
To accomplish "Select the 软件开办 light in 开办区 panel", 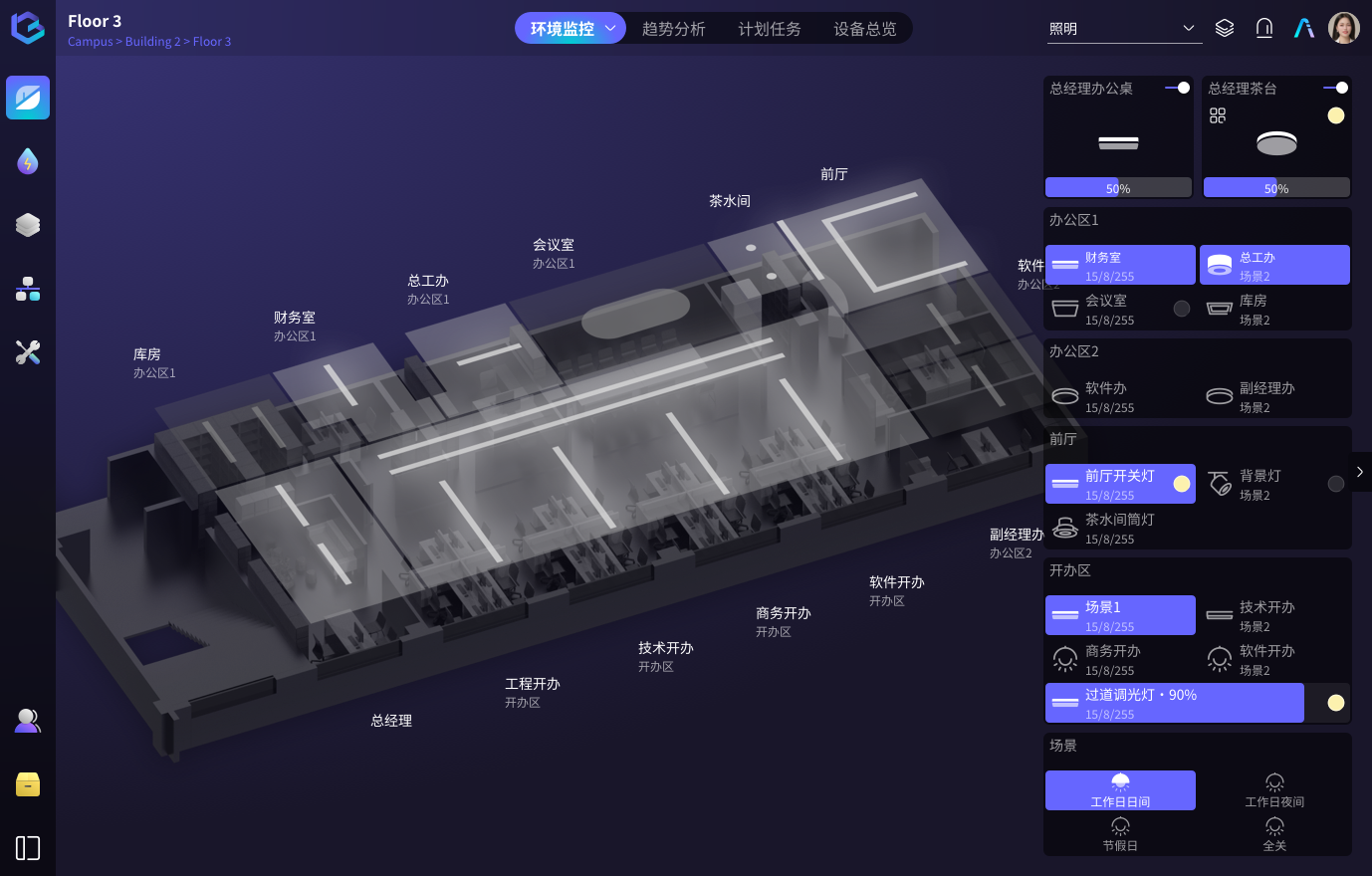I will coord(1274,659).
